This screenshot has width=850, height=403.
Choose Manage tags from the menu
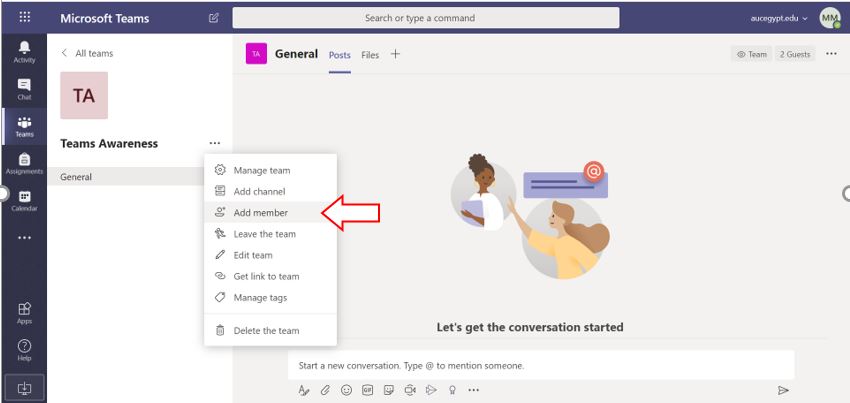coord(271,297)
